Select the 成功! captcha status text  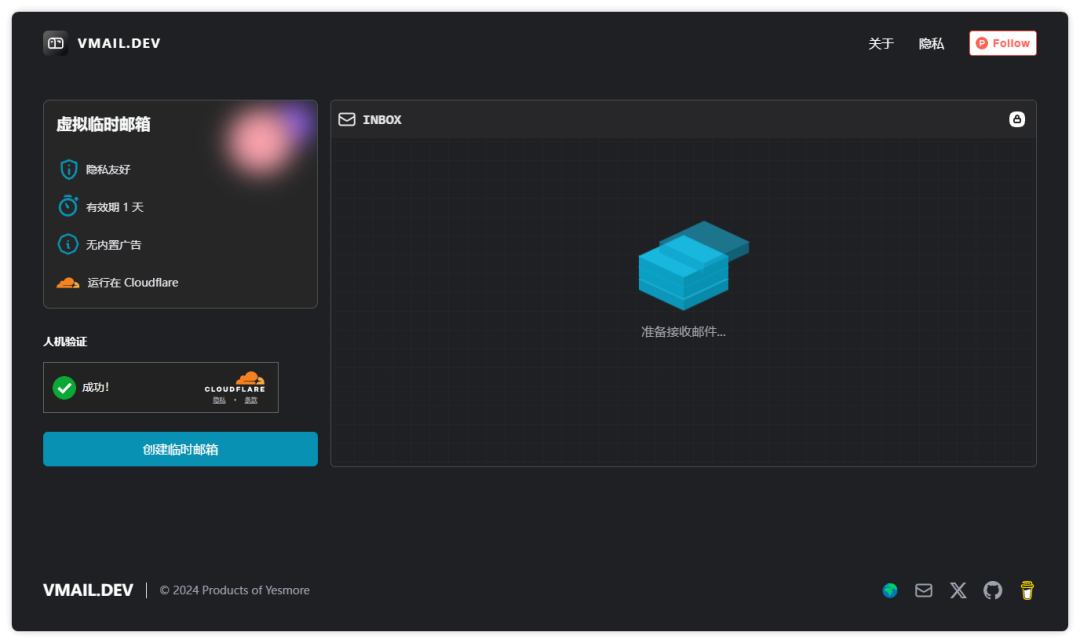click(96, 388)
